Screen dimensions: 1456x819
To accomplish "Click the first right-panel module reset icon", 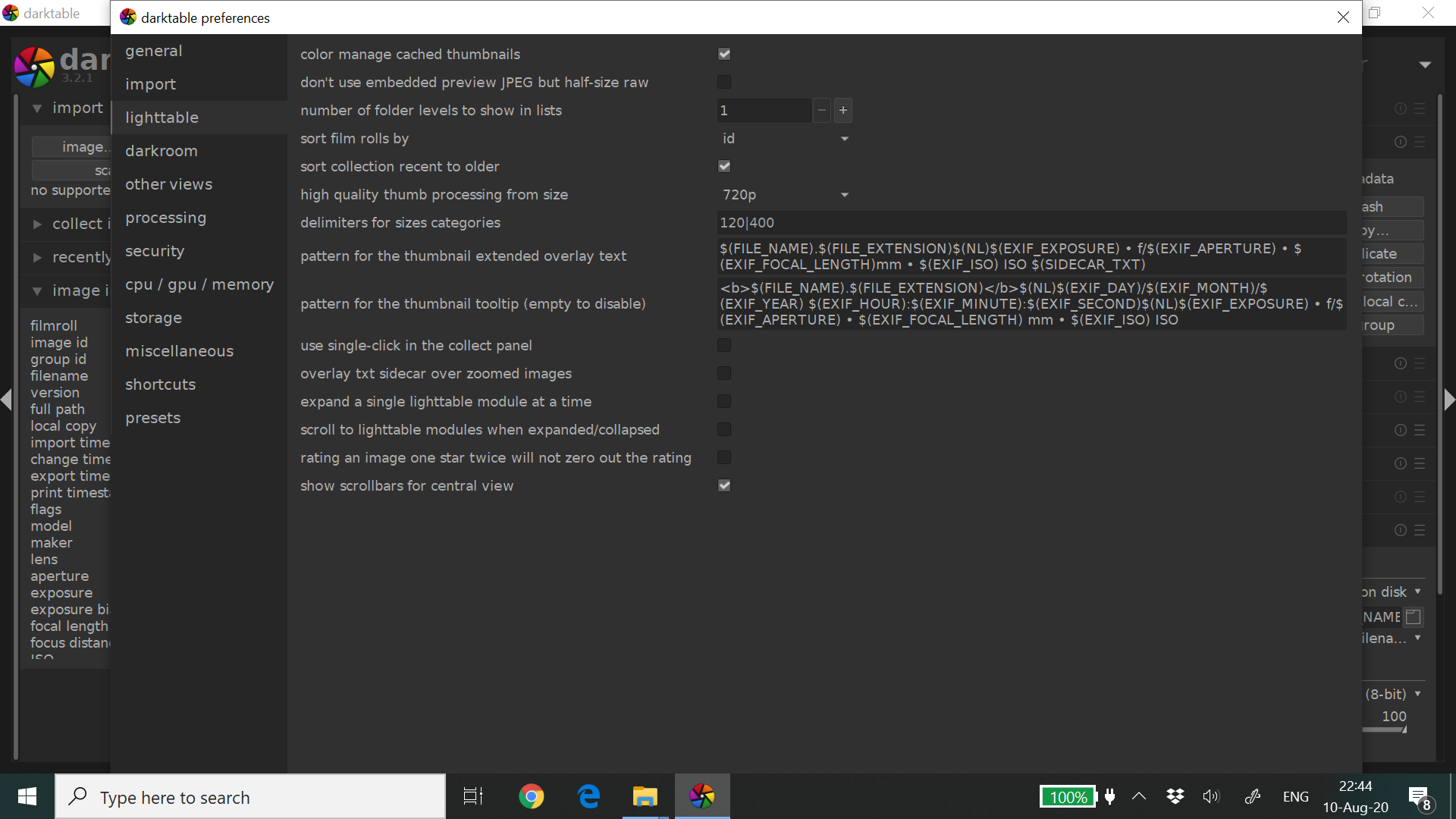I will [x=1401, y=109].
